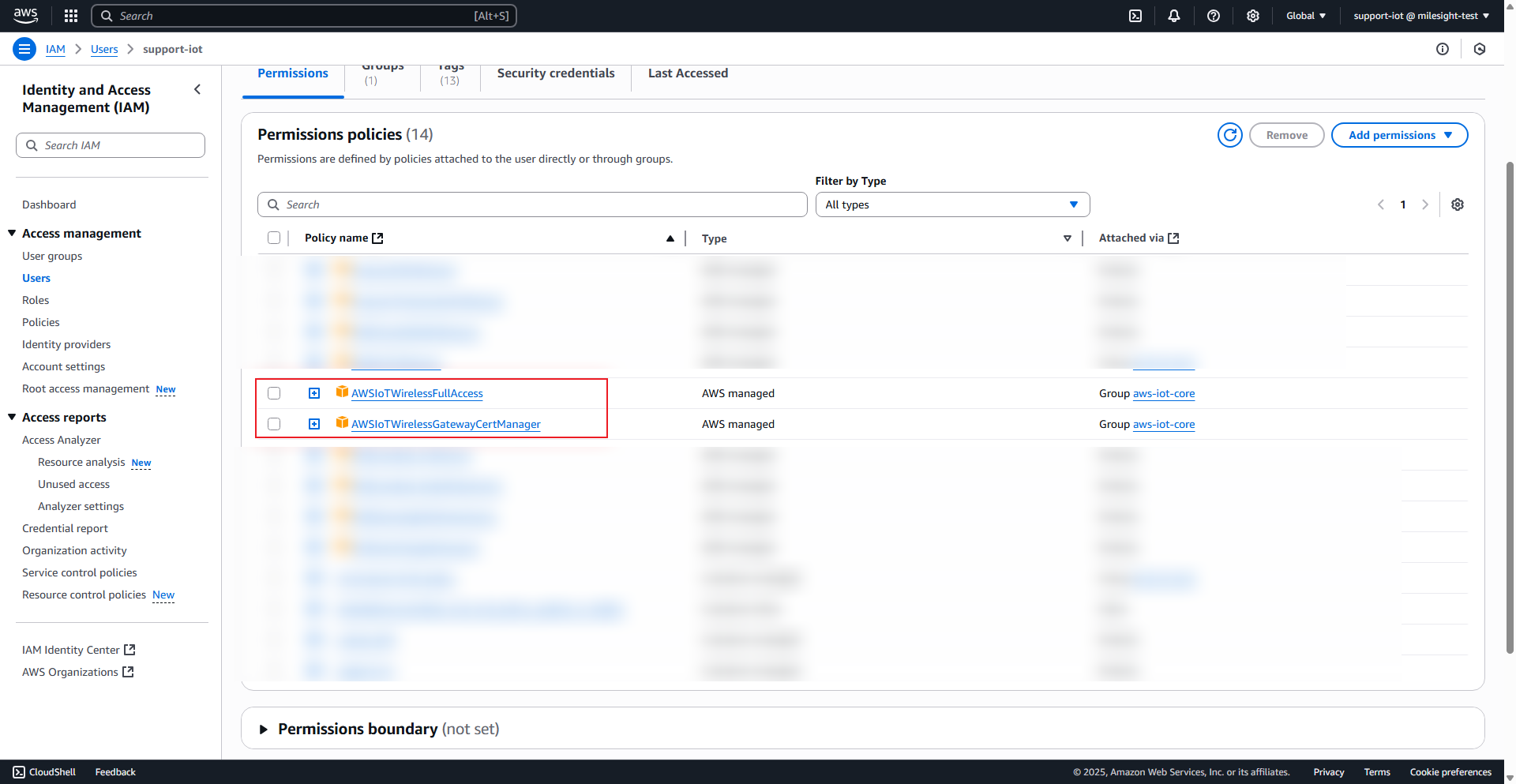The image size is (1516, 784).
Task: Click the AWSIoTWirelessFullAccess orange policy icon
Action: tap(342, 392)
